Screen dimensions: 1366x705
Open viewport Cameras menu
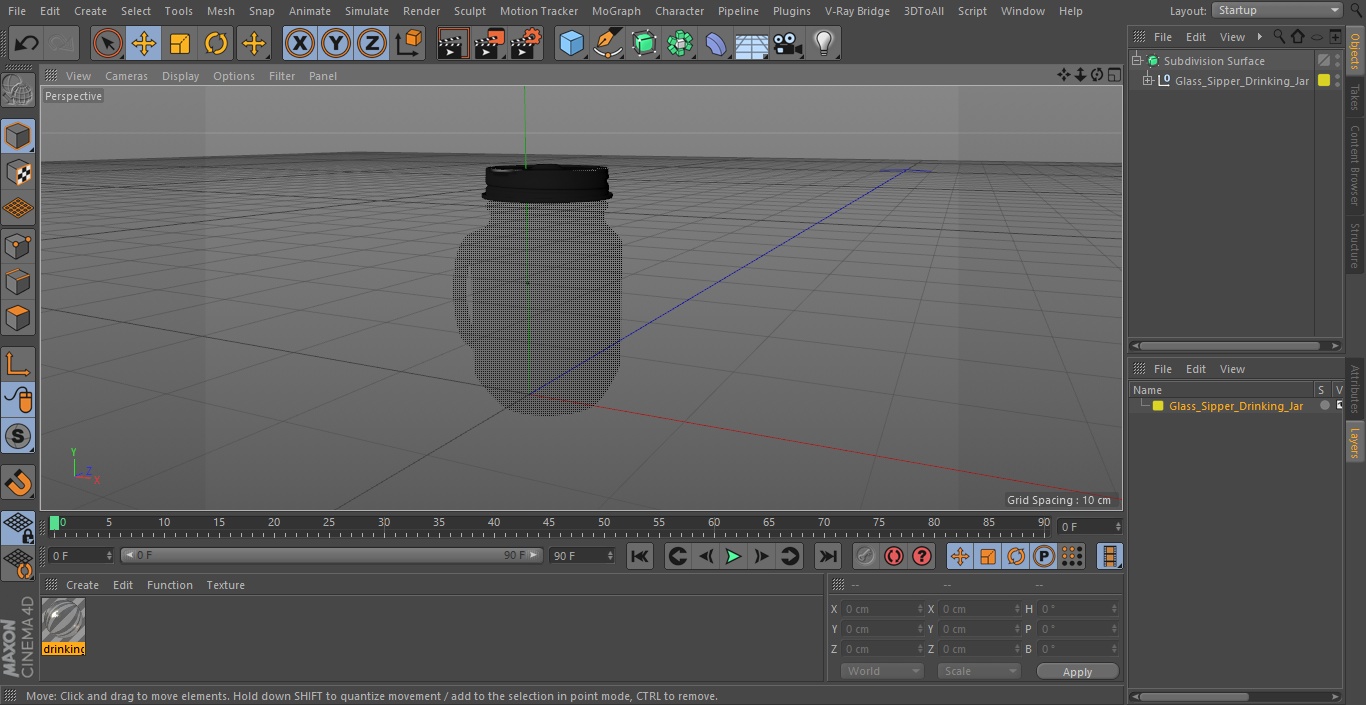126,76
